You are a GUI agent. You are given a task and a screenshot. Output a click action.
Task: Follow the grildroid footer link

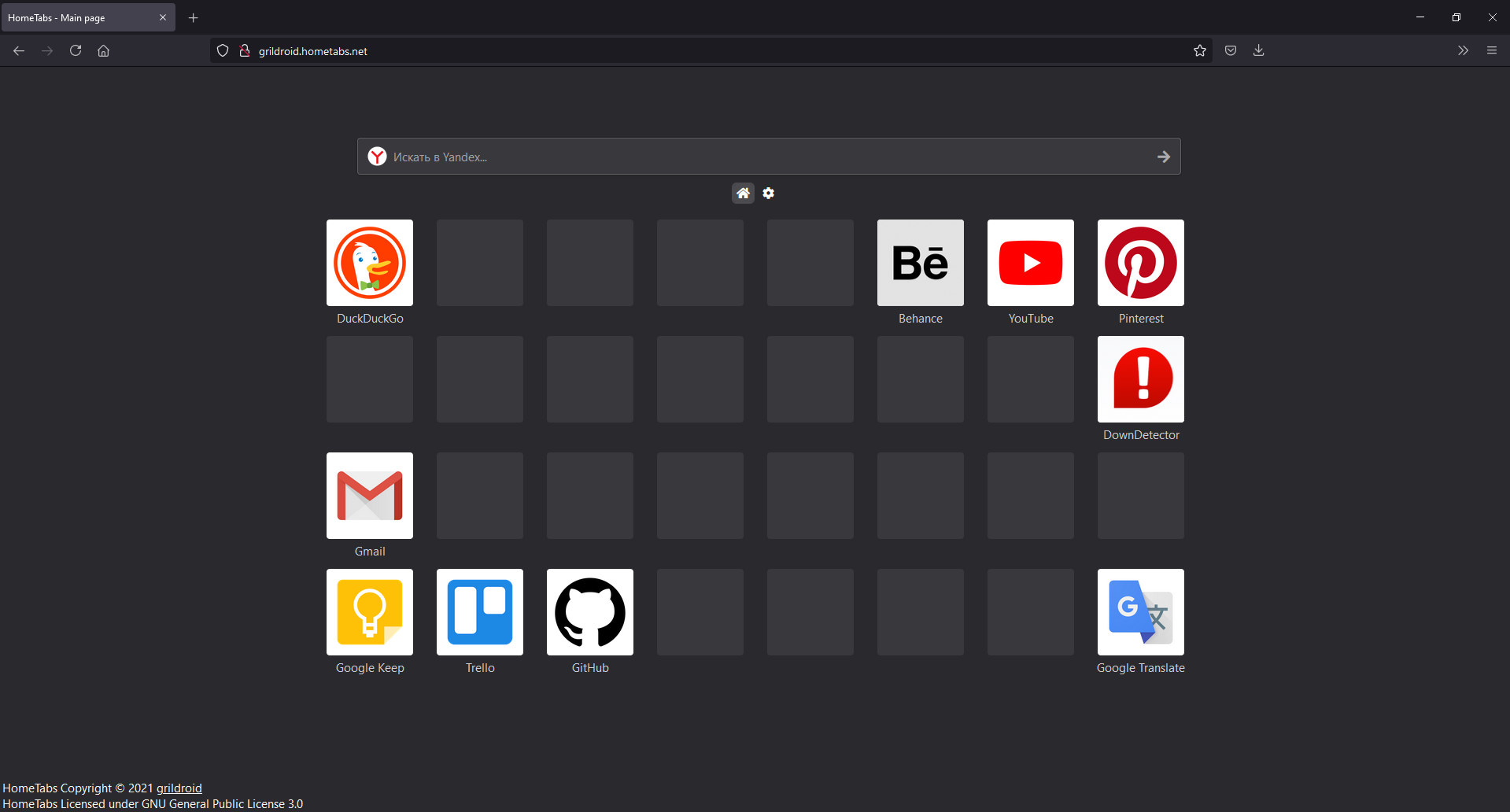point(179,788)
